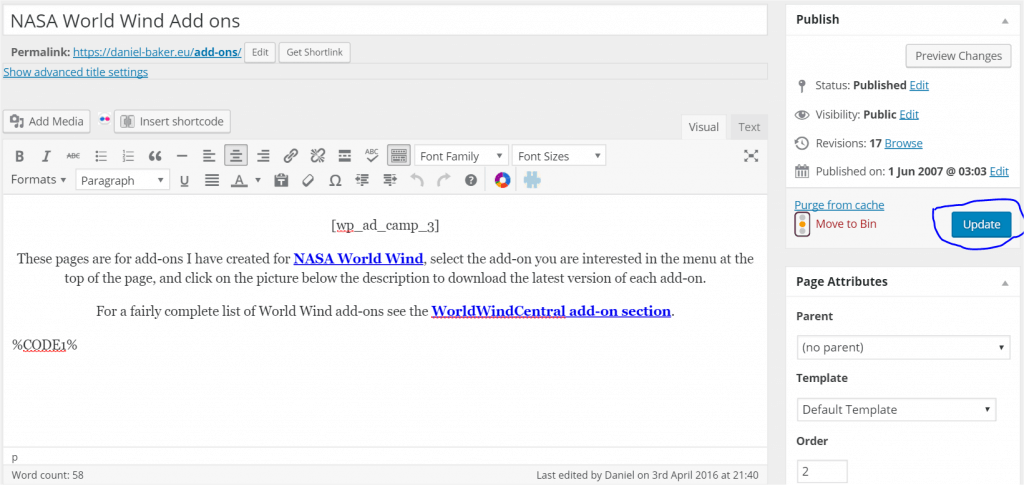
Task: Insert a horizontal line
Action: [x=182, y=156]
